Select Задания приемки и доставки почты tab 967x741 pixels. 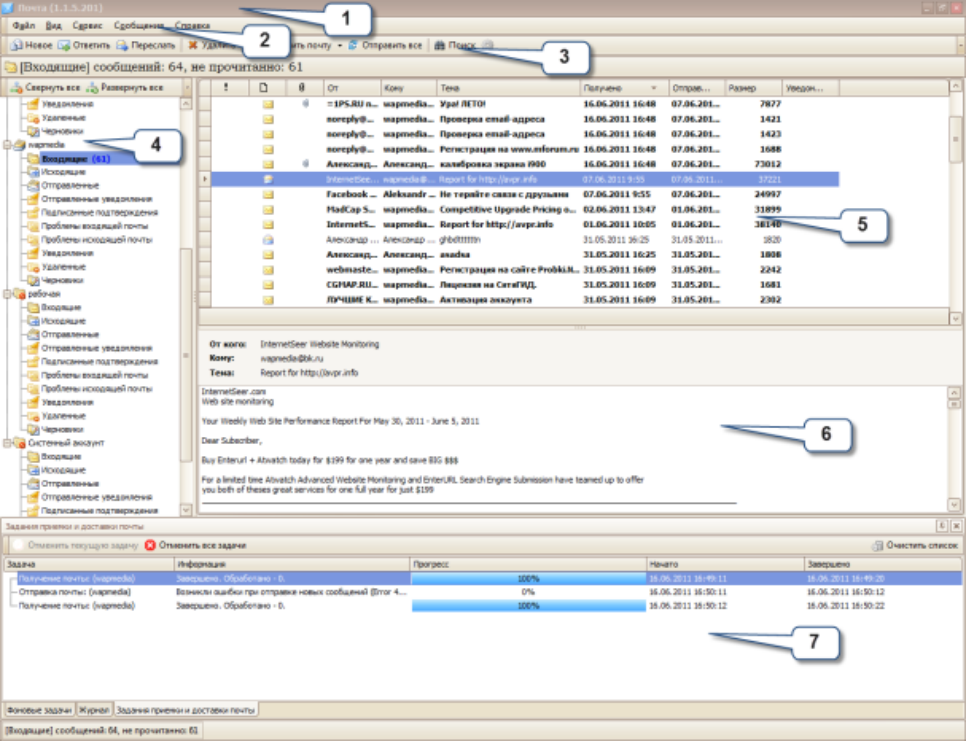click(x=186, y=710)
